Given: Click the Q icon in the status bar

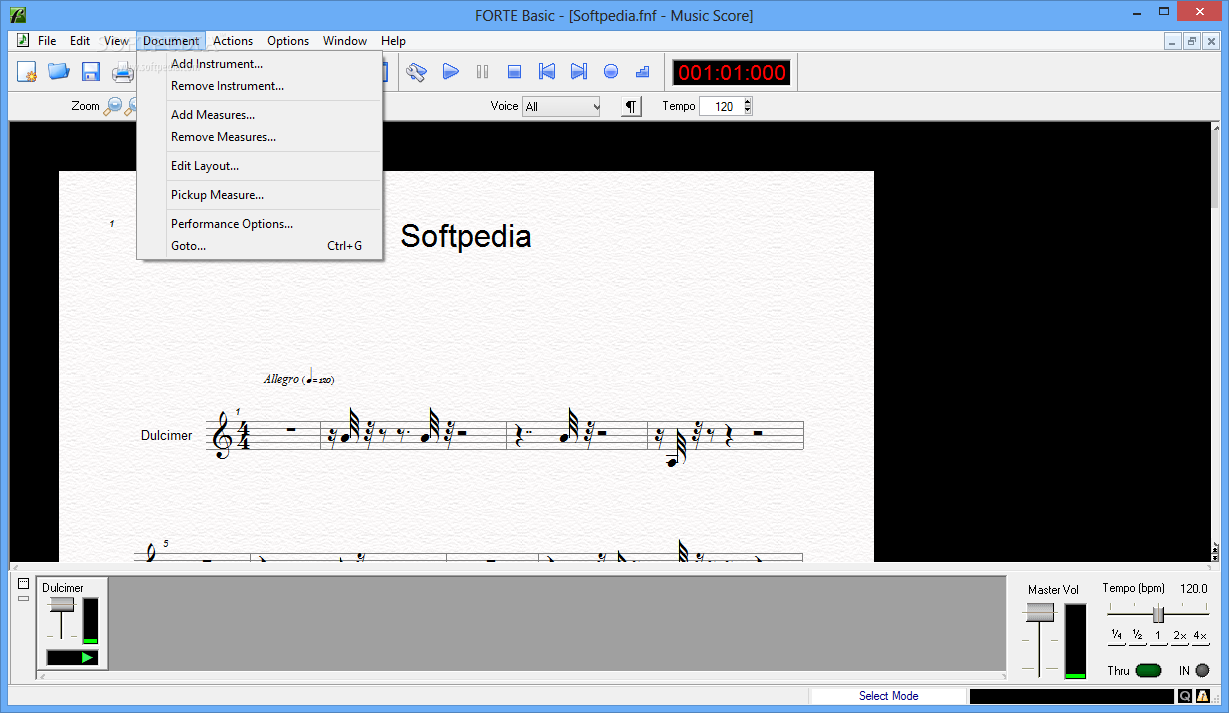Looking at the screenshot, I should [1185, 696].
